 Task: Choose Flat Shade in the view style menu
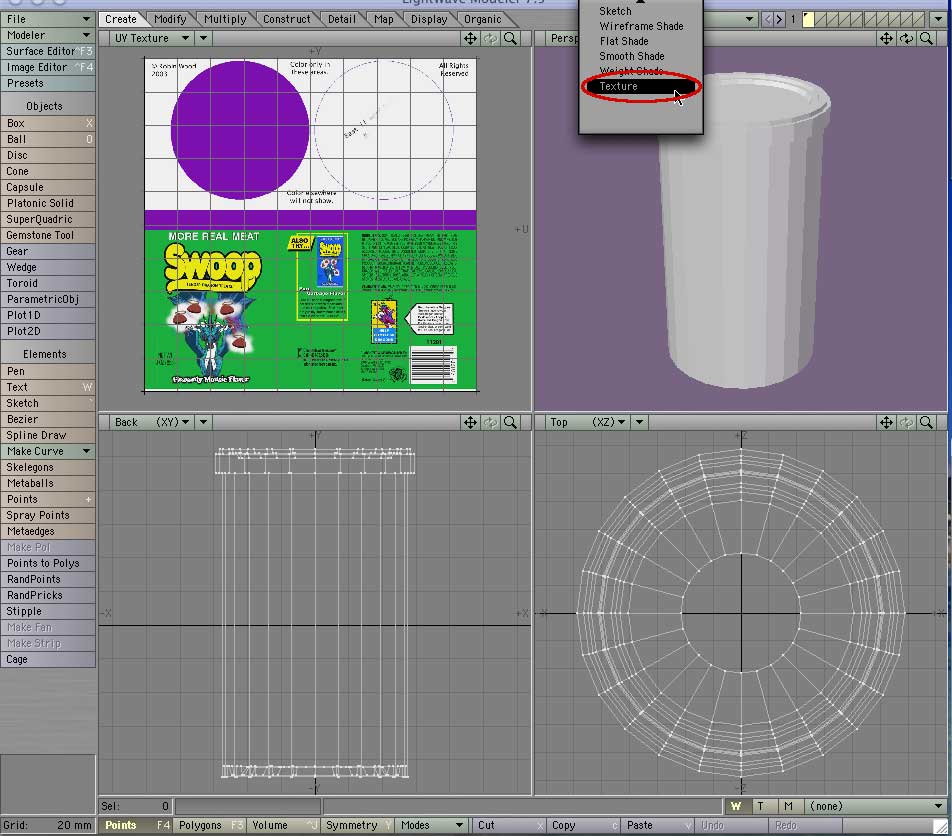[641, 41]
